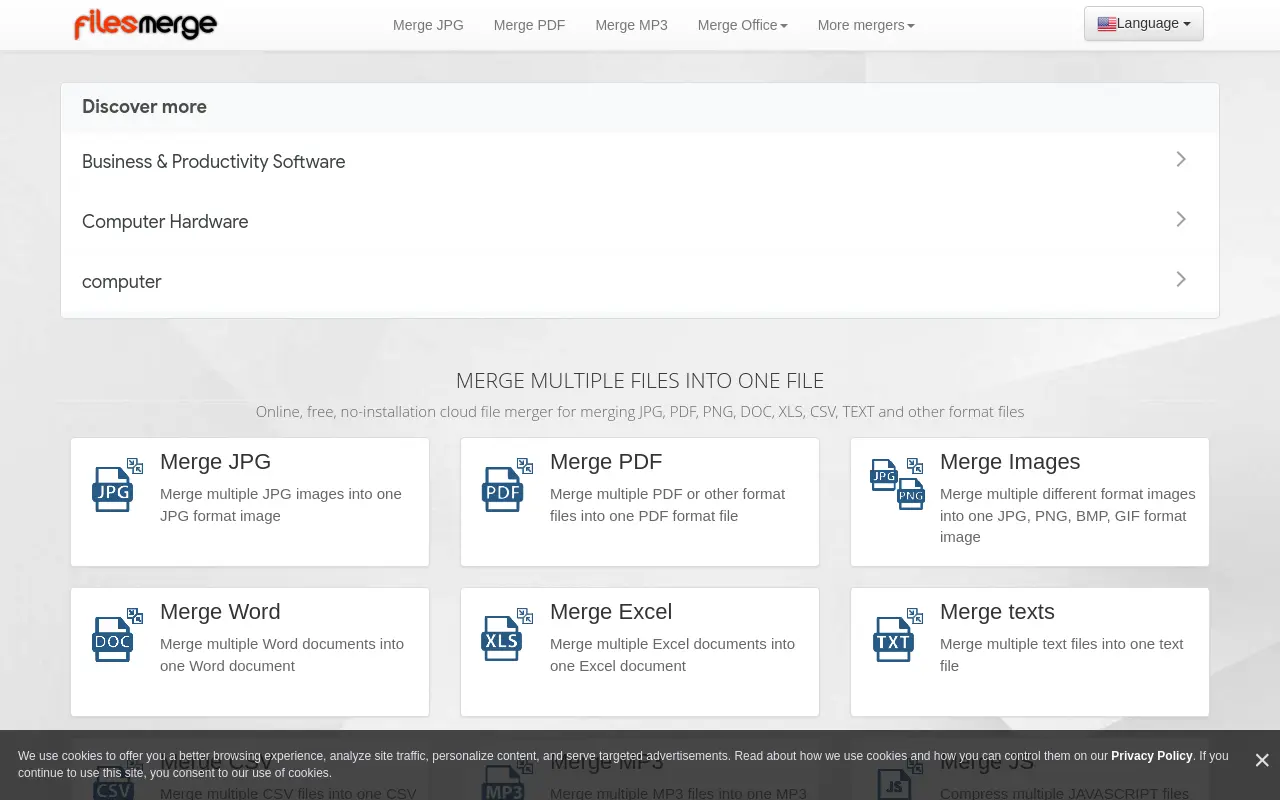Click the Merge texts TXT icon

coord(896,635)
